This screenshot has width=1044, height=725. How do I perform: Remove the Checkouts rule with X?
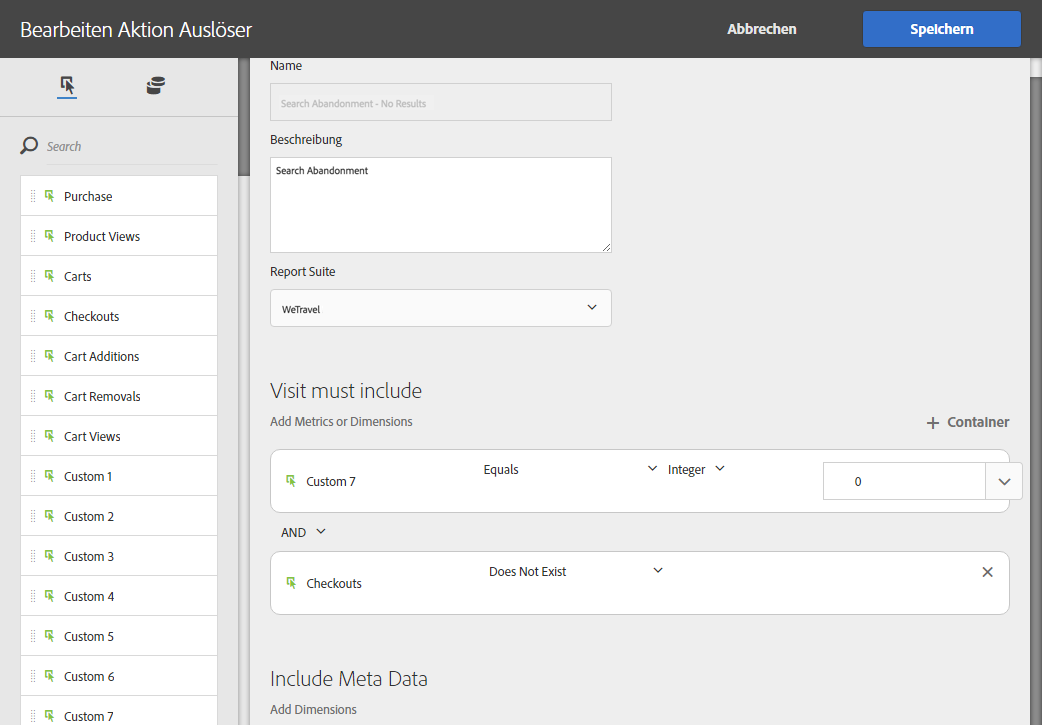point(987,572)
